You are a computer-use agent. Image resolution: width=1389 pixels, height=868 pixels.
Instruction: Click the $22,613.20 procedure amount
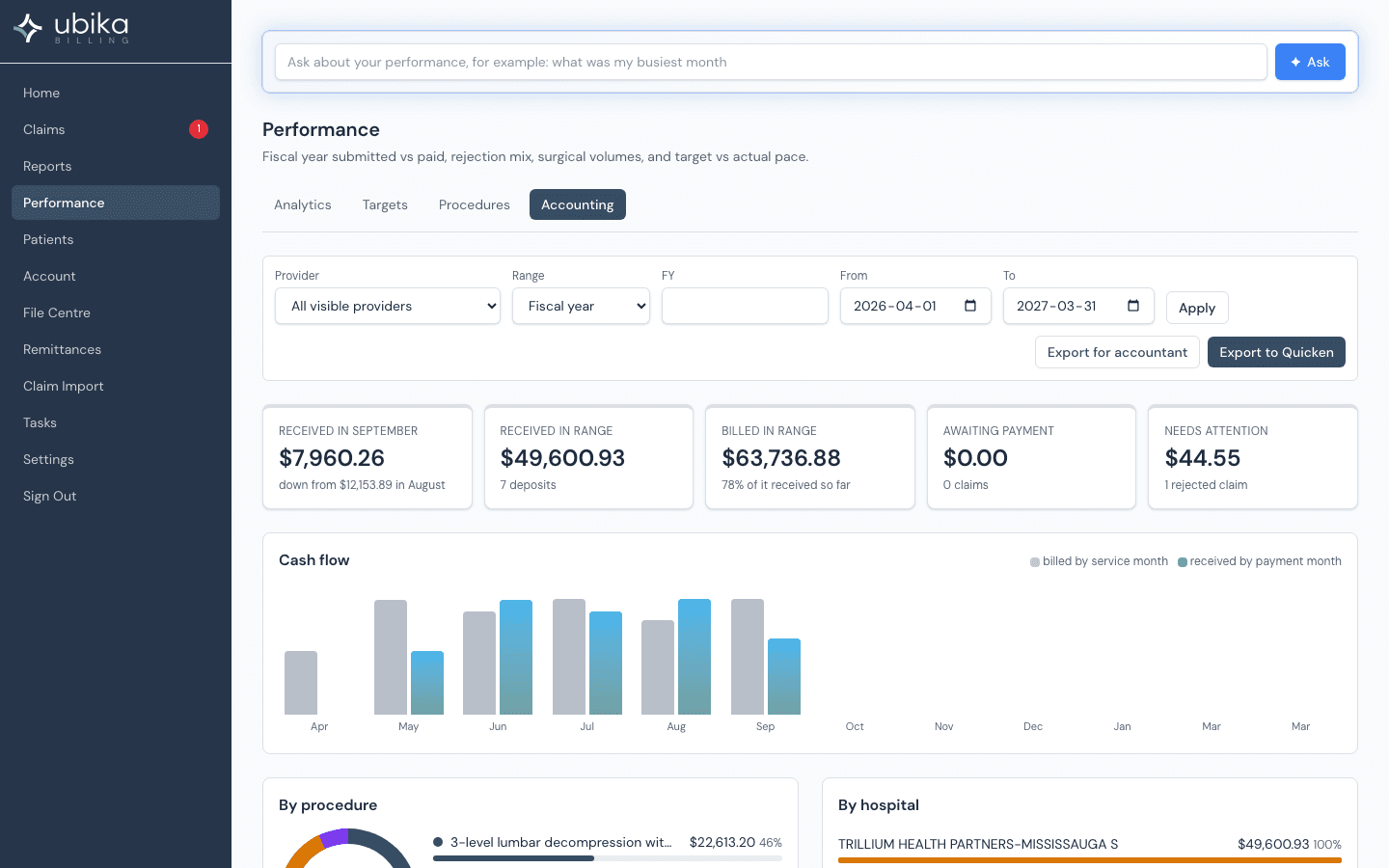(x=722, y=842)
